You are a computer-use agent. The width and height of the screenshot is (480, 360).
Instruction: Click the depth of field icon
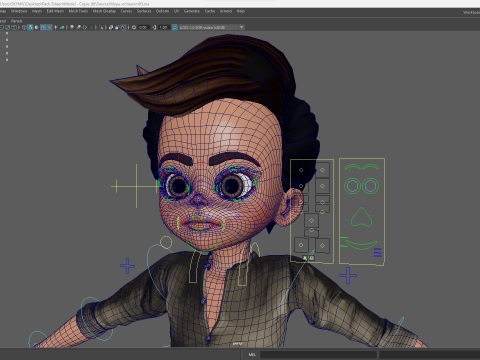point(92,27)
